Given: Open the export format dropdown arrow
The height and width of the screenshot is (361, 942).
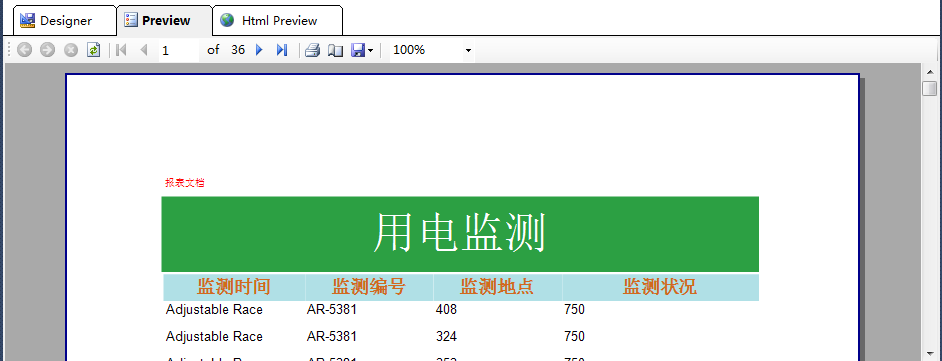Looking at the screenshot, I should [x=370, y=50].
